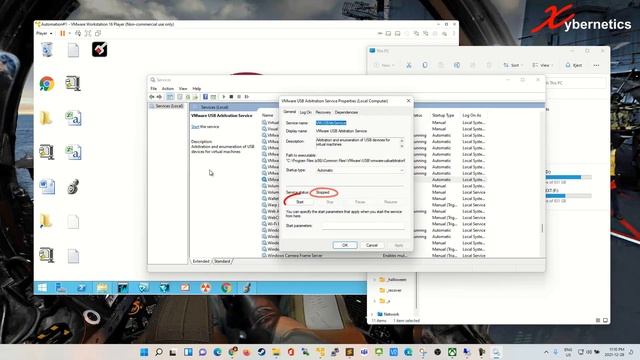
Task: Click the highlighted Service name field
Action: click(331, 123)
